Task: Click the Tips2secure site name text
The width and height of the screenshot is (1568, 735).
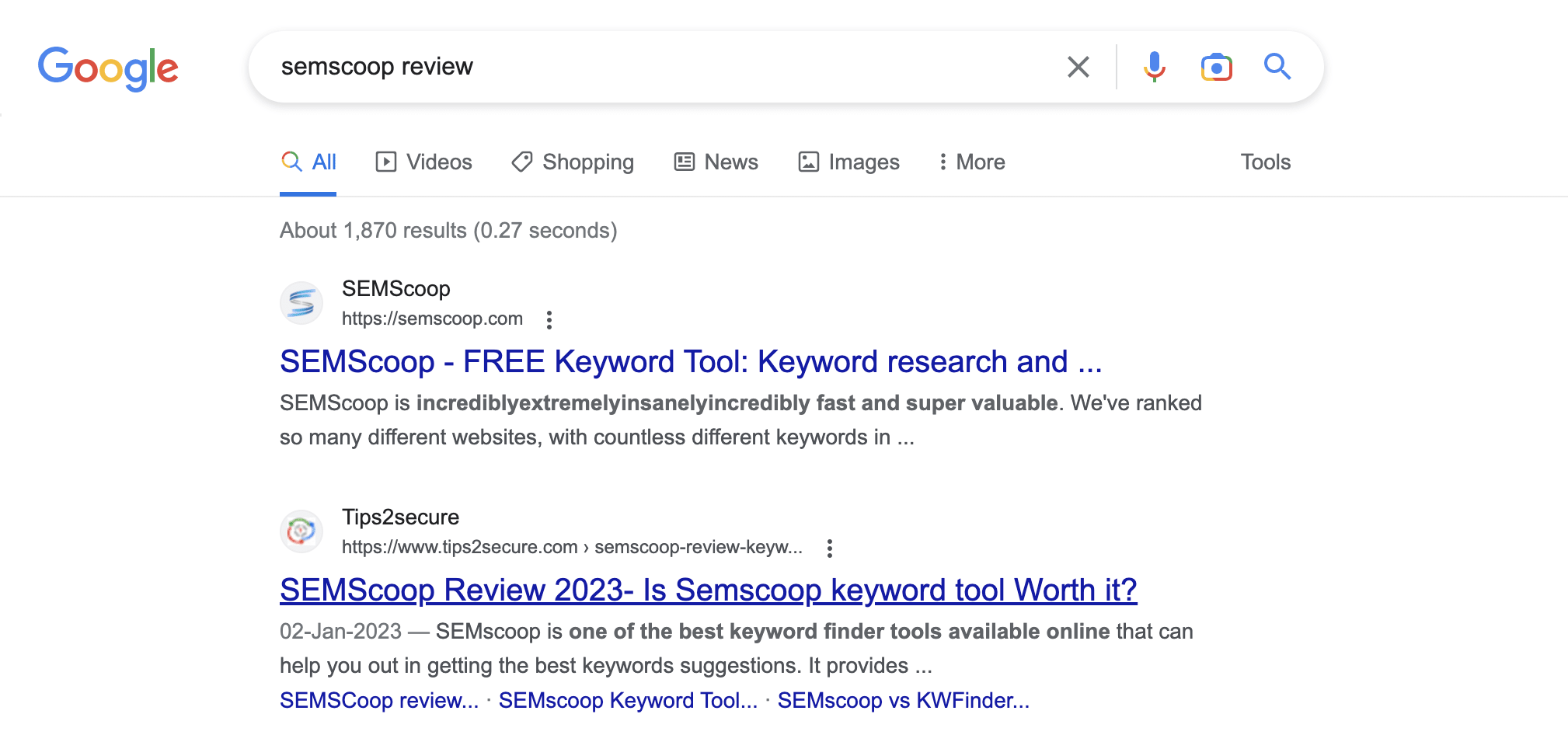Action: [400, 517]
